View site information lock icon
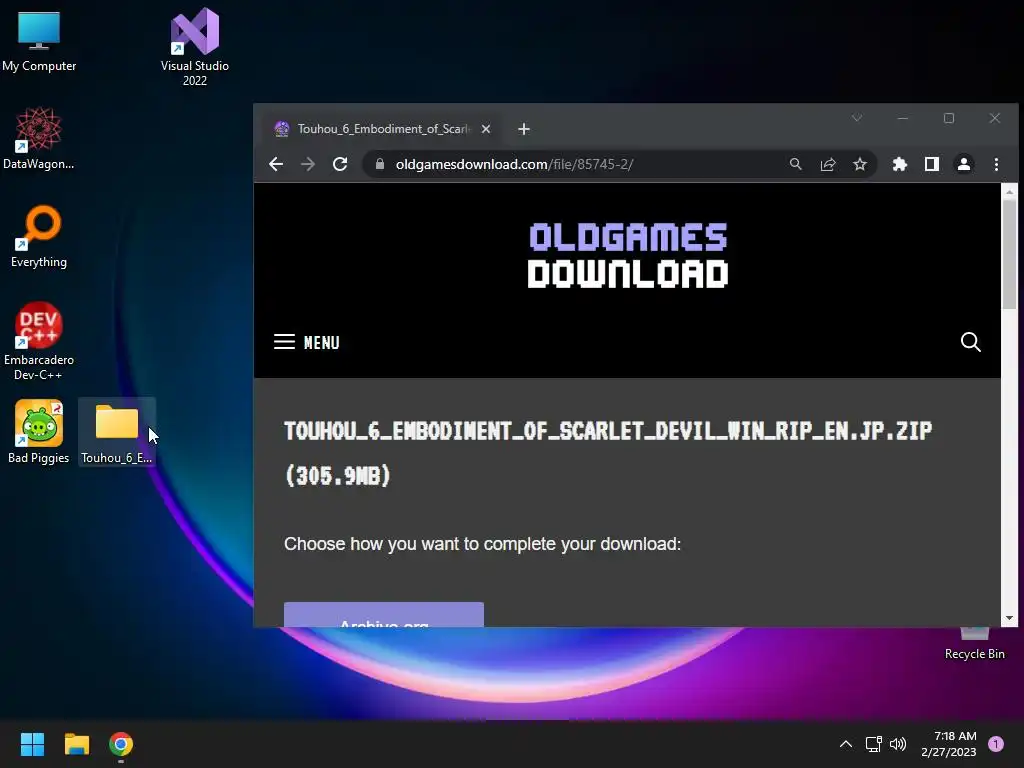The image size is (1024, 768). click(379, 164)
